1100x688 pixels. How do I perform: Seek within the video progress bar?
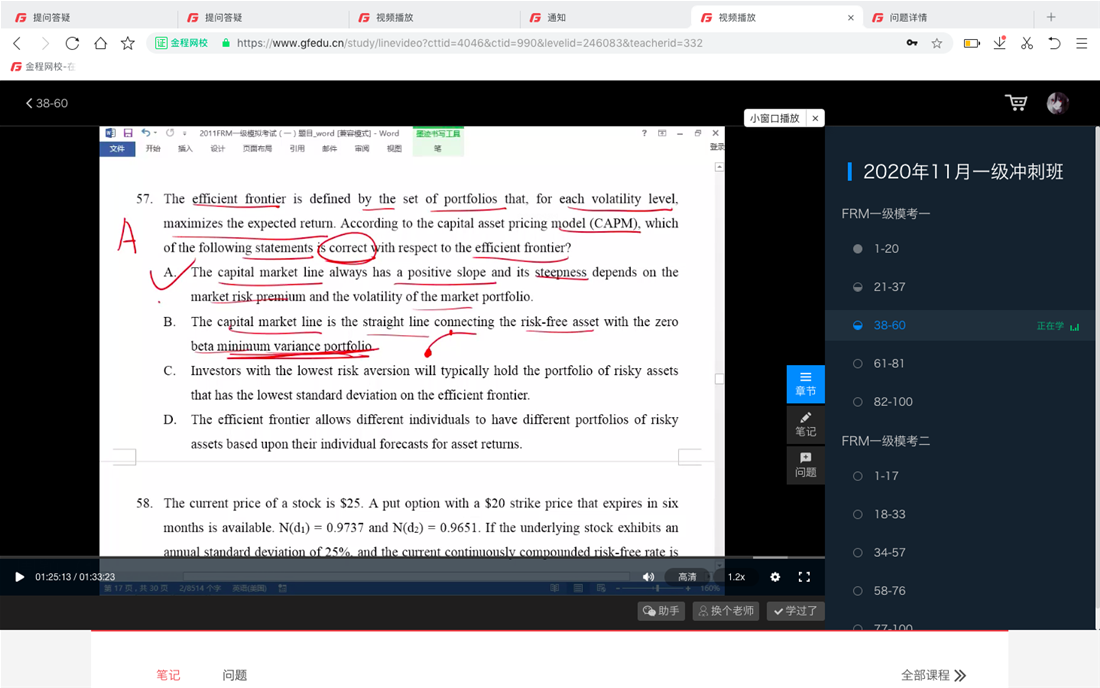click(x=412, y=558)
